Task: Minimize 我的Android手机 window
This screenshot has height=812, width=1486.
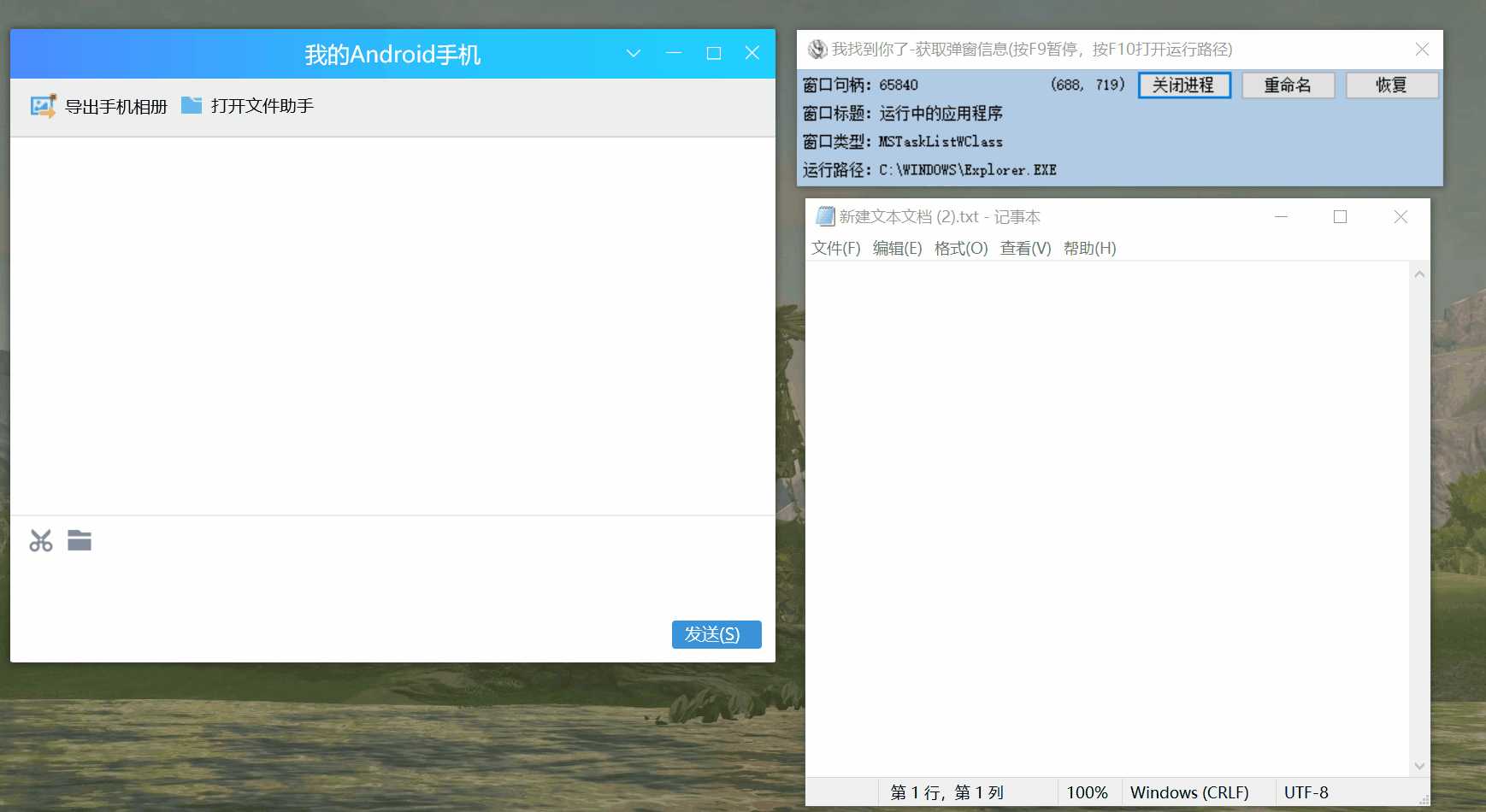Action: 674,53
